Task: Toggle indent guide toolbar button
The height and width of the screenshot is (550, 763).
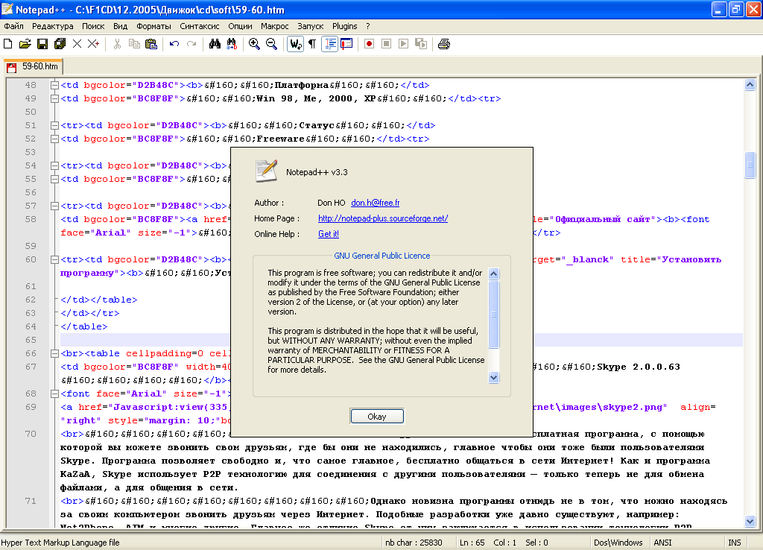Action: pyautogui.click(x=330, y=44)
